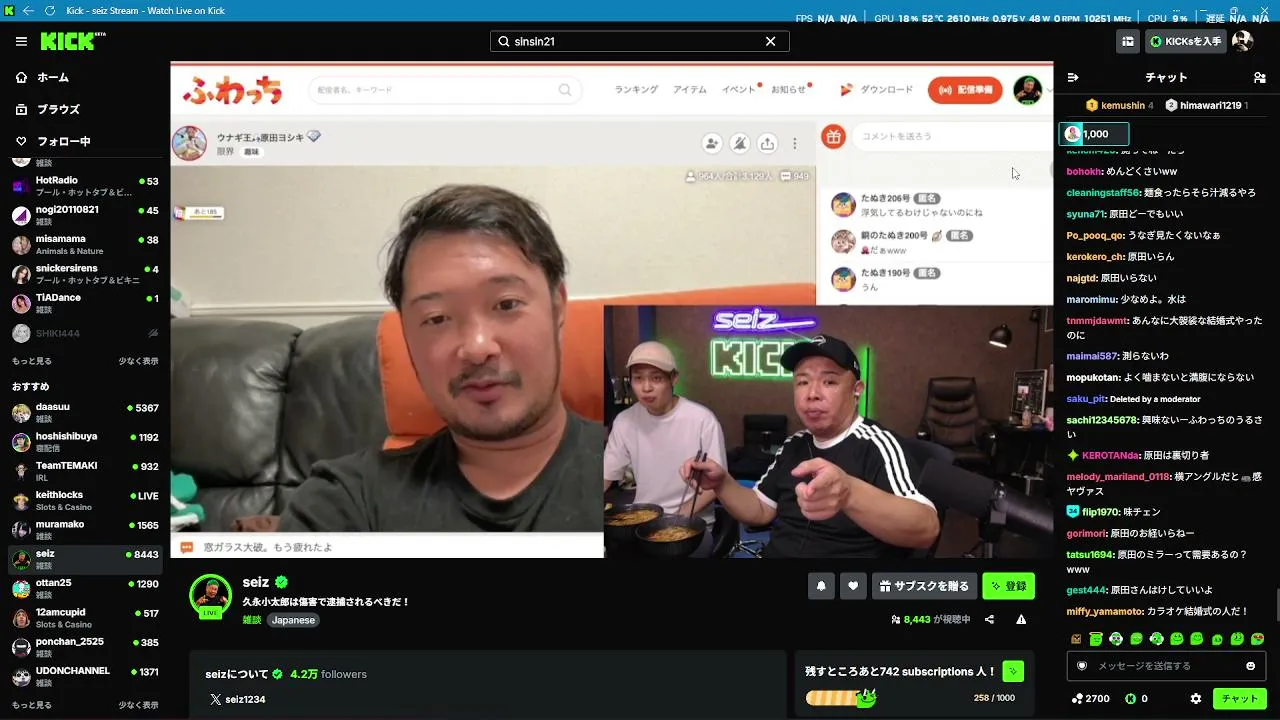Screen dimensions: 1280x720
Task: Send the message with the チャット button
Action: tap(1240, 699)
